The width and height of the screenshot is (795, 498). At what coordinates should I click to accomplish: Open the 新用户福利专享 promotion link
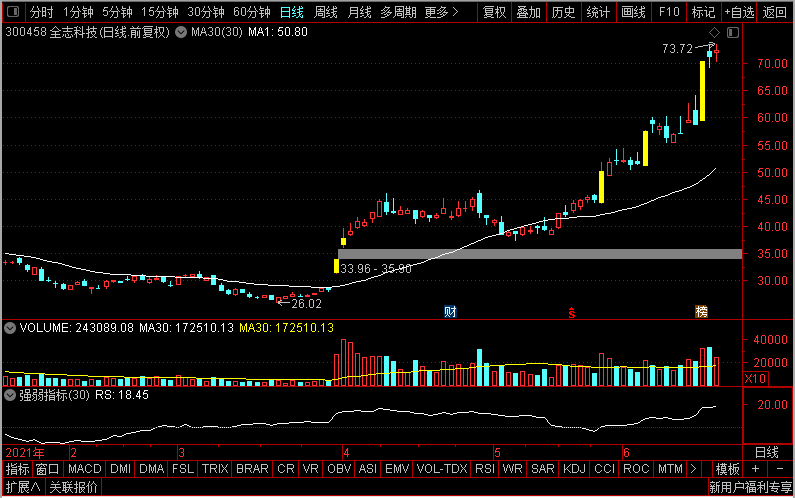pos(750,487)
